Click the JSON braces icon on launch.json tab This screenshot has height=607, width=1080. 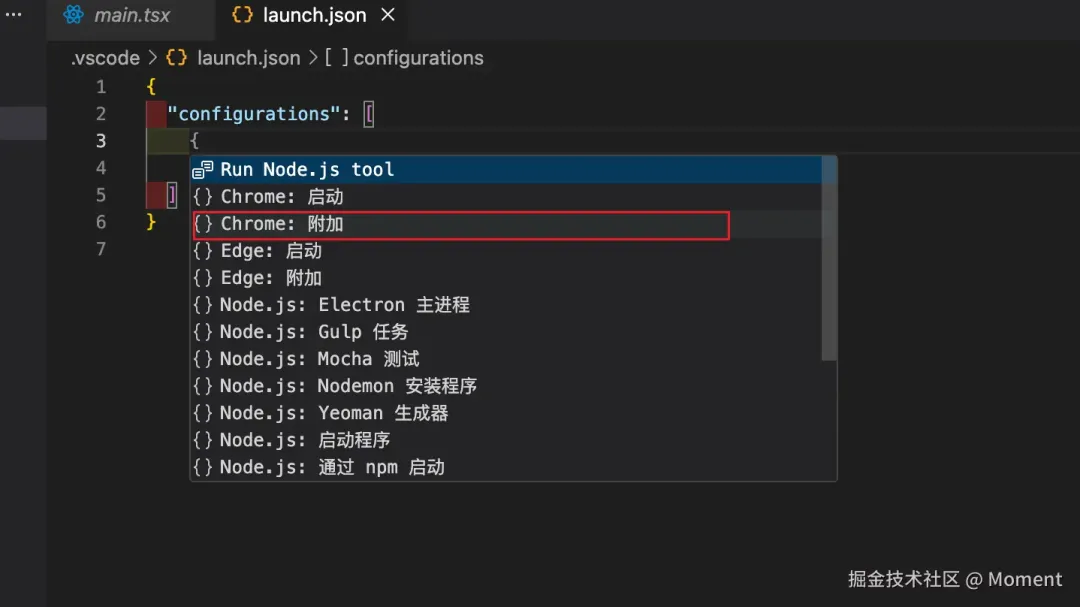(242, 14)
